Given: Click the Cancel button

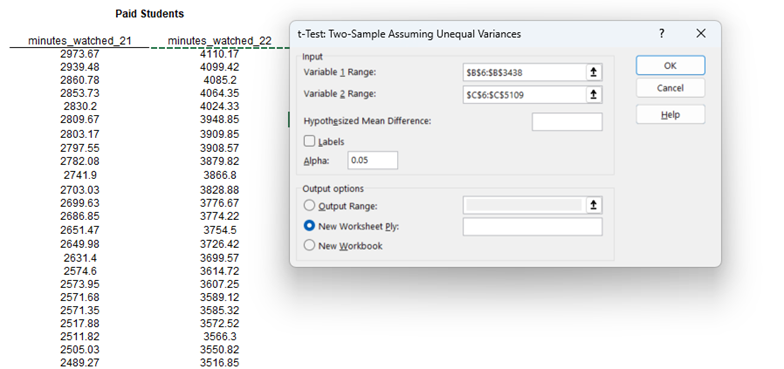Looking at the screenshot, I should (670, 88).
